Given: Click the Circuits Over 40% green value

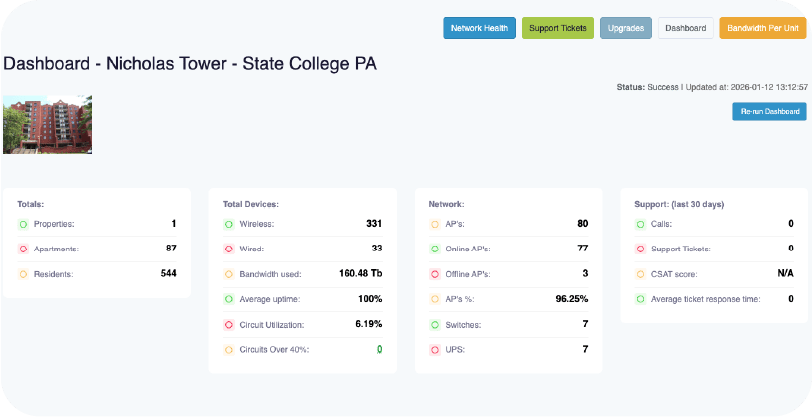Looking at the screenshot, I should (x=379, y=349).
